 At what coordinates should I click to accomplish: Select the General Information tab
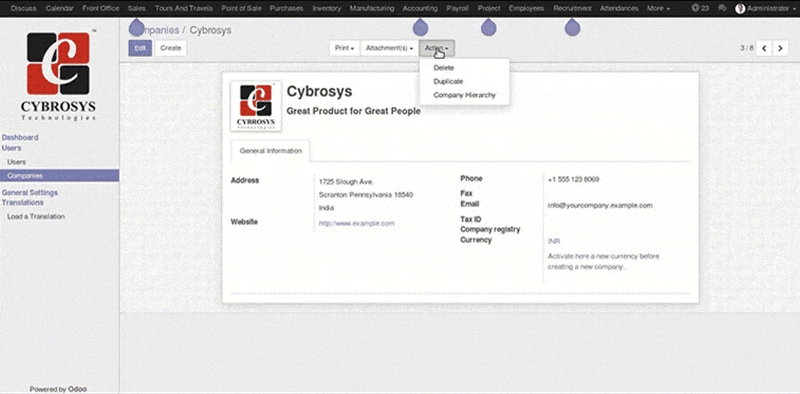[270, 151]
